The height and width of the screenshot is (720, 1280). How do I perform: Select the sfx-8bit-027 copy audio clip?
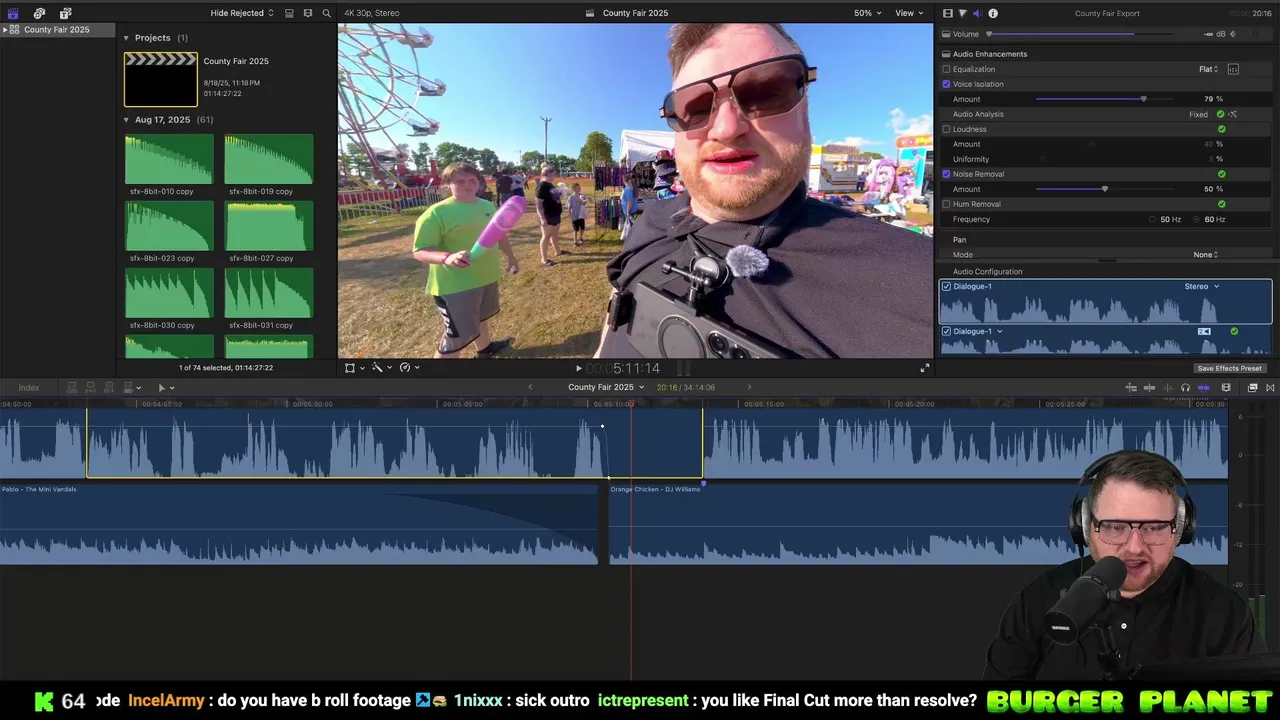268,227
